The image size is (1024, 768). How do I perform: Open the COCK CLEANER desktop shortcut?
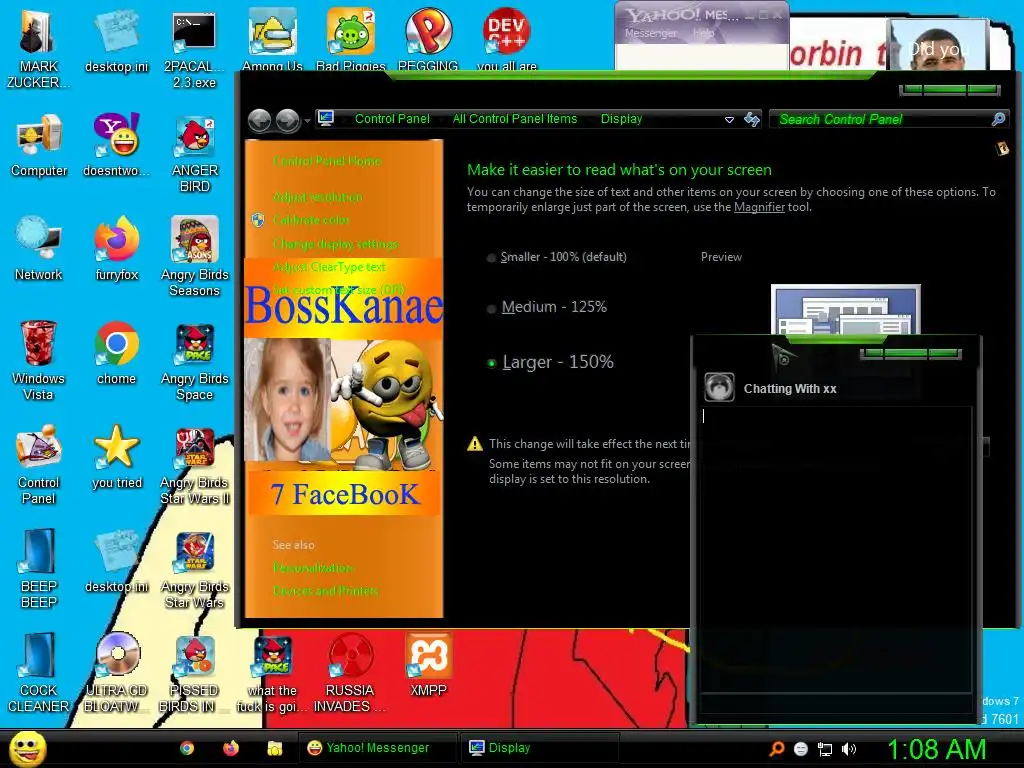39,673
